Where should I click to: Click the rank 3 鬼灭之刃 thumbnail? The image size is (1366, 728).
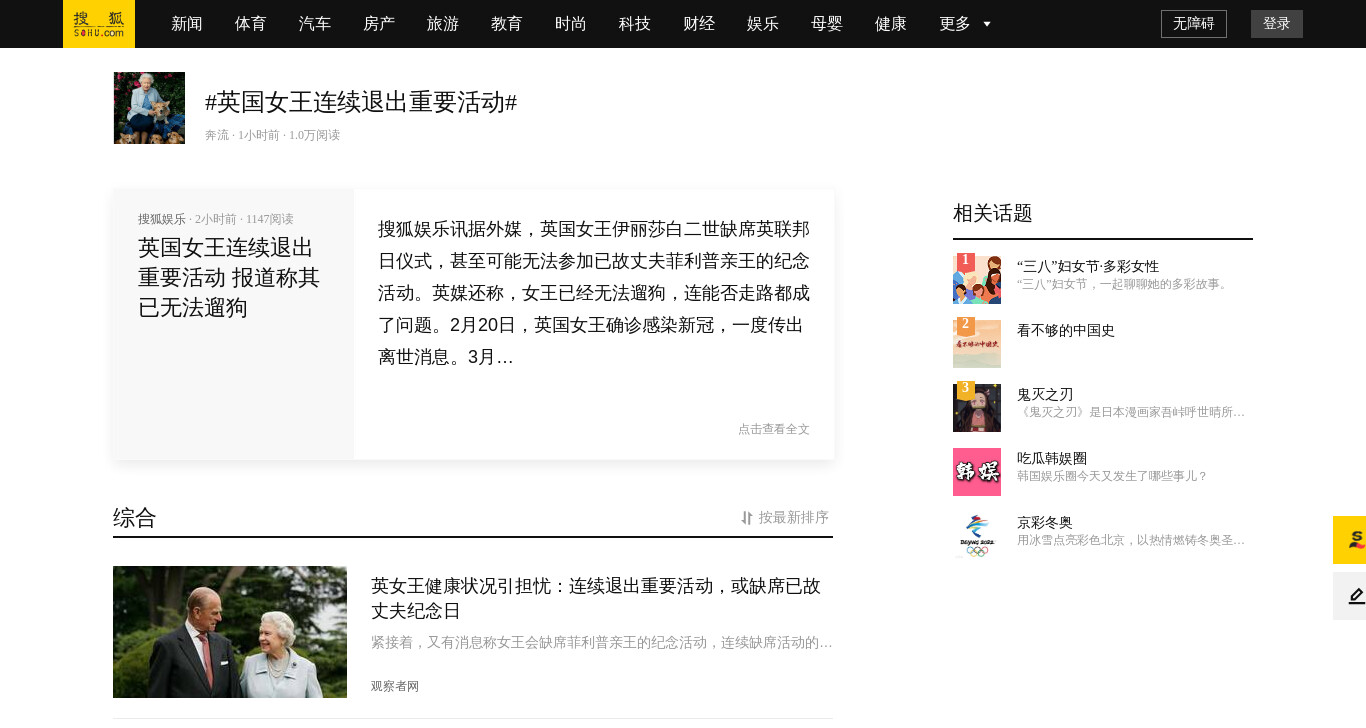977,408
